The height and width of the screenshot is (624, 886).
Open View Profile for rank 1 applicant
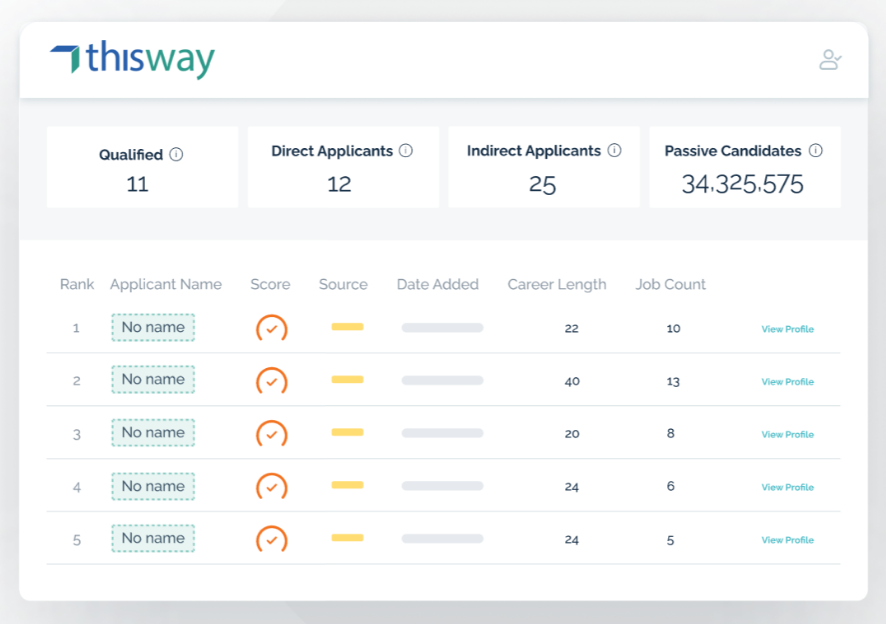pyautogui.click(x=787, y=329)
